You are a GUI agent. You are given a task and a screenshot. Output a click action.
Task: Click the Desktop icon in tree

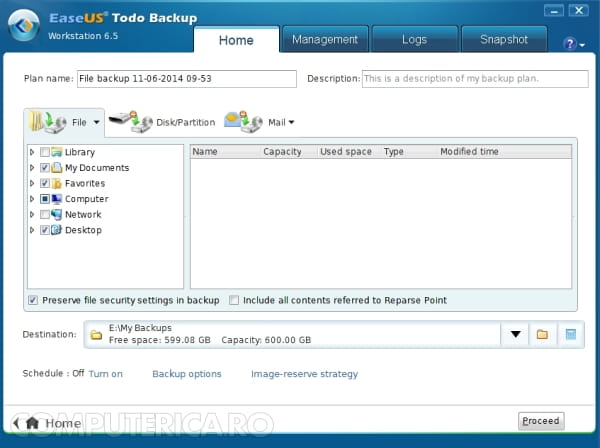(x=57, y=230)
